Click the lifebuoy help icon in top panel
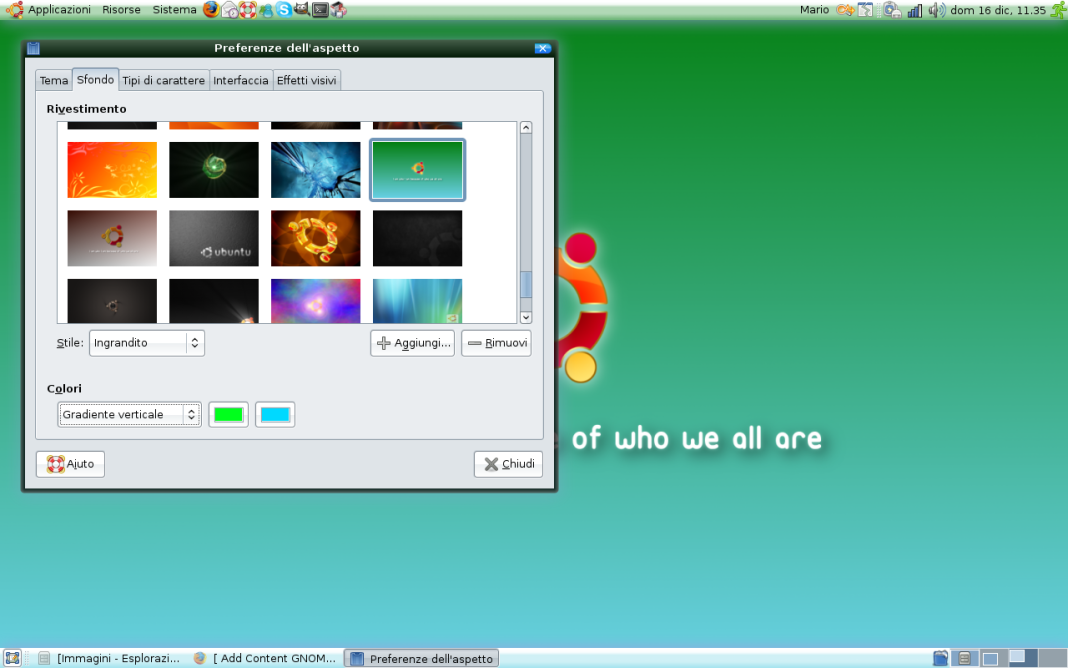Image resolution: width=1068 pixels, height=668 pixels. point(248,10)
